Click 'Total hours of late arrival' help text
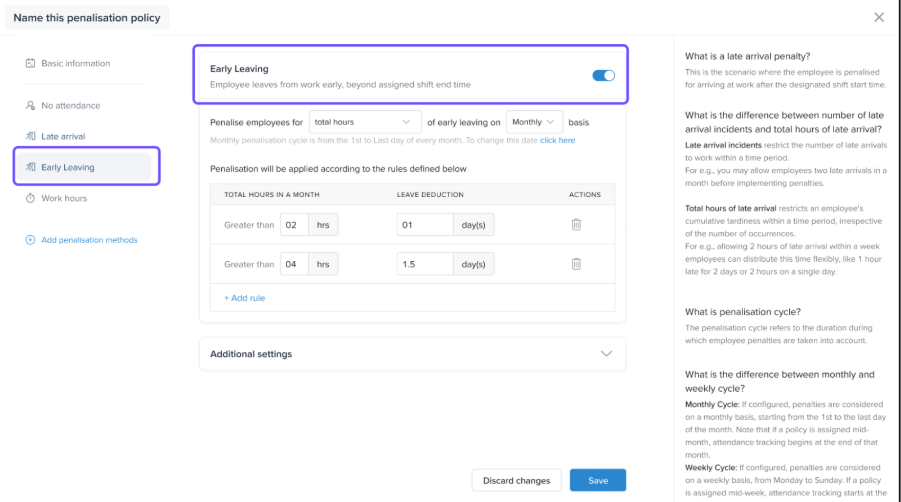901x502 pixels. (730, 208)
